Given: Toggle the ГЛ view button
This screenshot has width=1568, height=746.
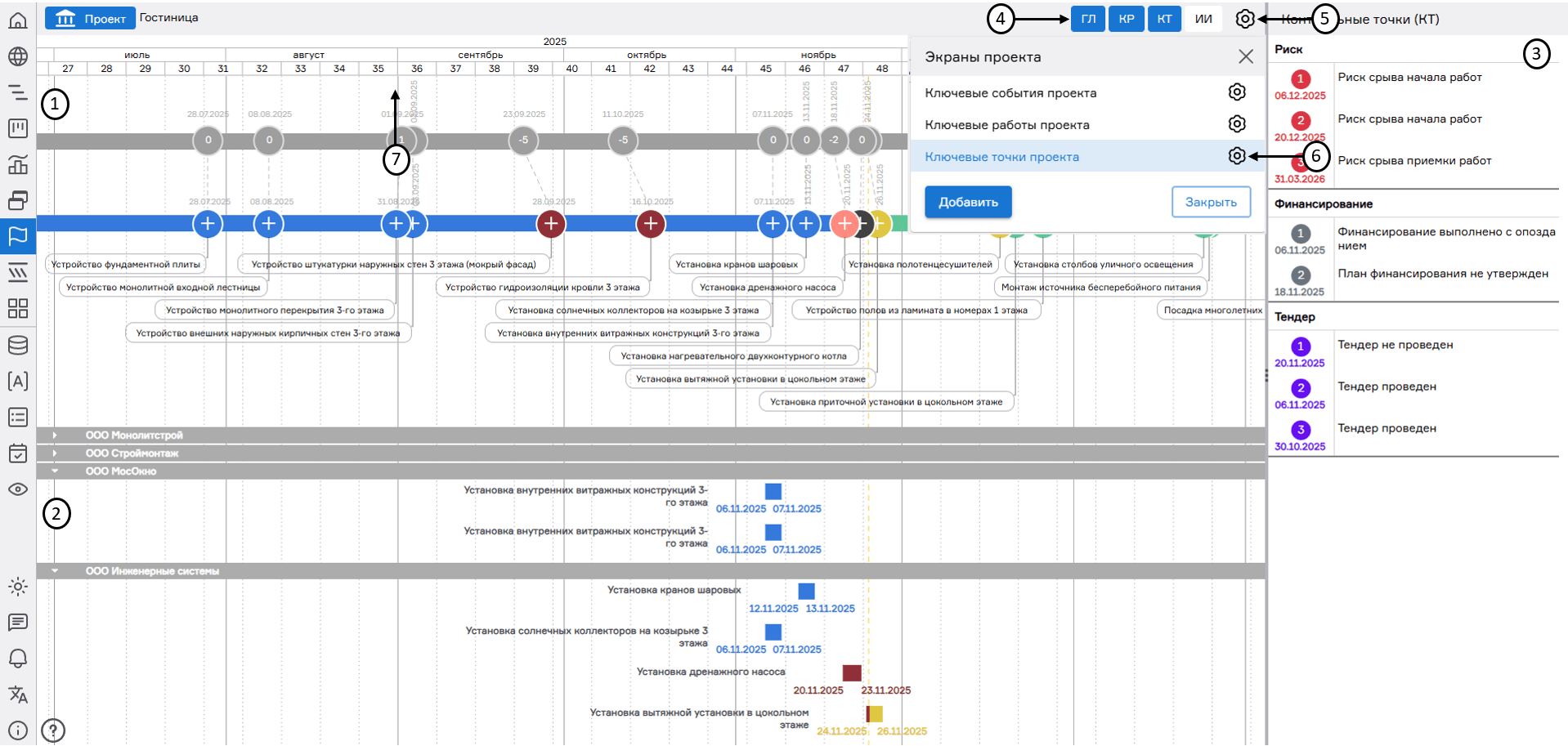Looking at the screenshot, I should coord(1088,19).
